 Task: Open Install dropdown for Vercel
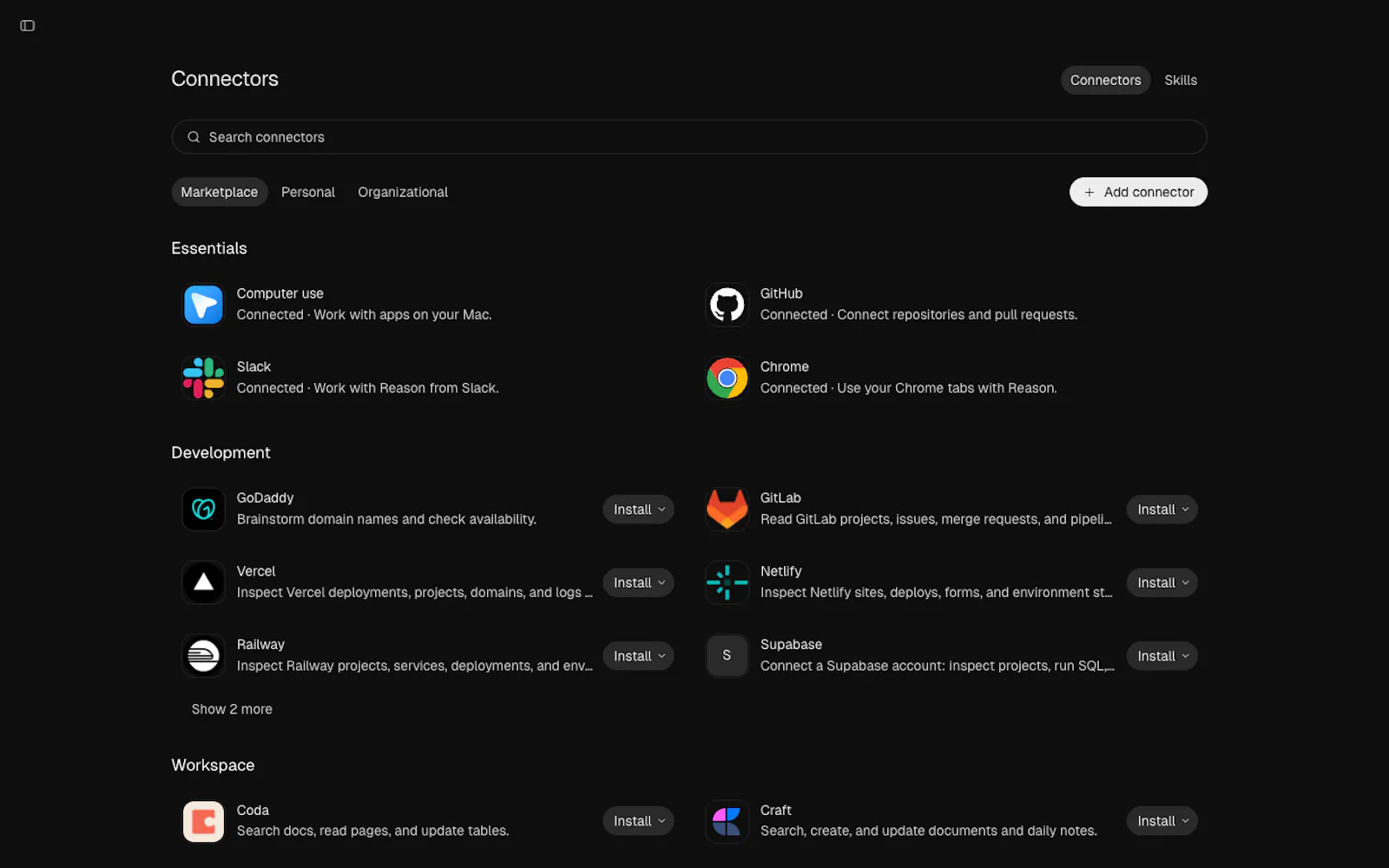click(x=638, y=582)
